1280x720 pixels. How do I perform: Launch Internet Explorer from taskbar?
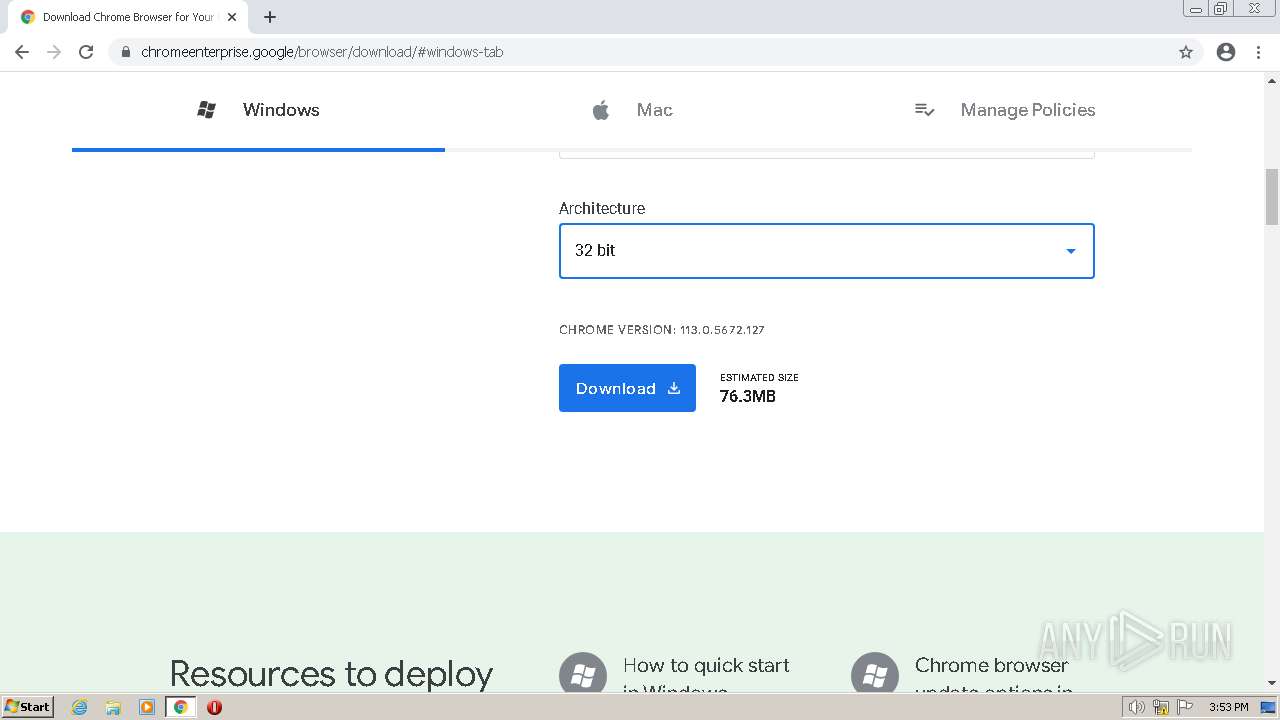tap(80, 707)
